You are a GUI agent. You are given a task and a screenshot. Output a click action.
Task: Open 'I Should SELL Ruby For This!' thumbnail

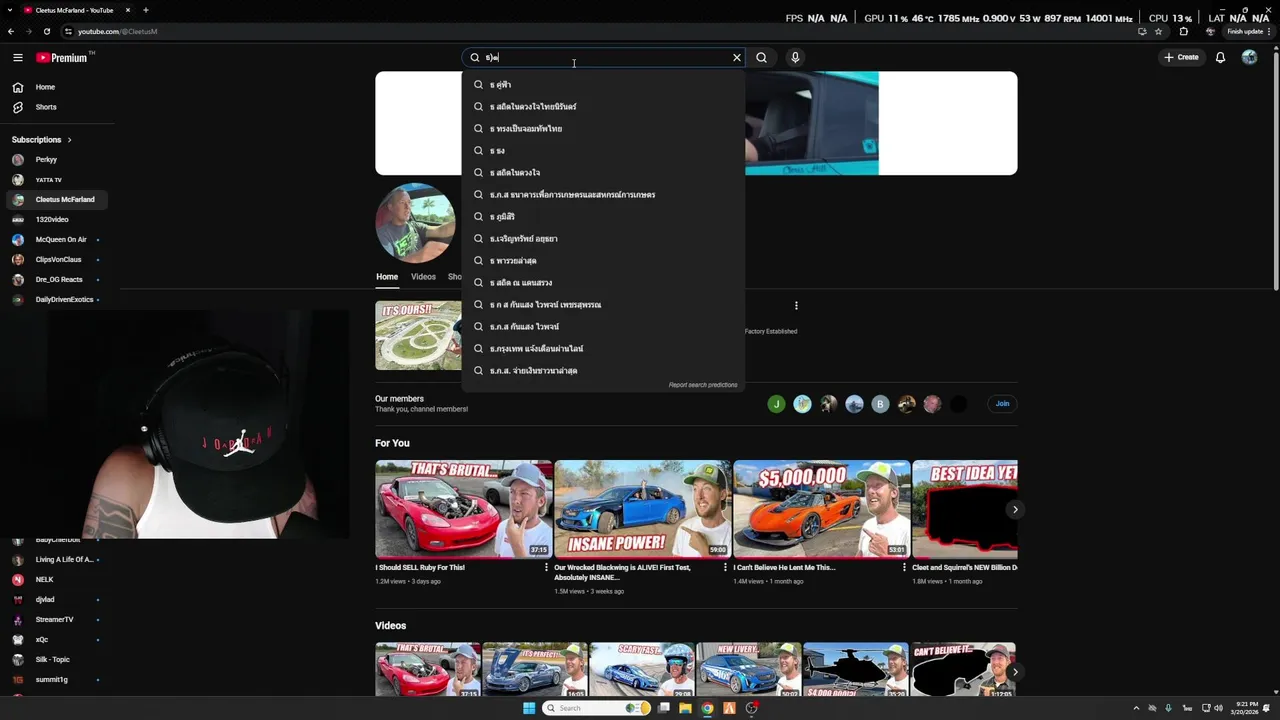click(464, 509)
